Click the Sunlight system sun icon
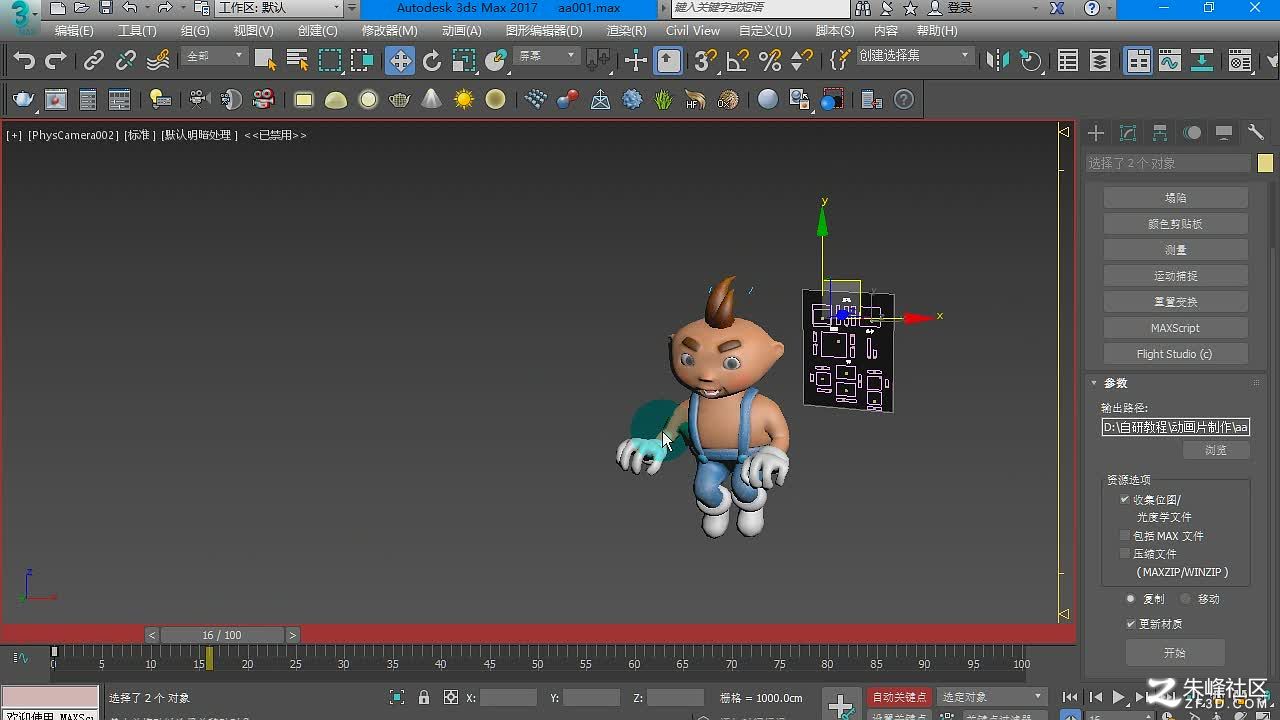1280x720 pixels. click(x=464, y=100)
